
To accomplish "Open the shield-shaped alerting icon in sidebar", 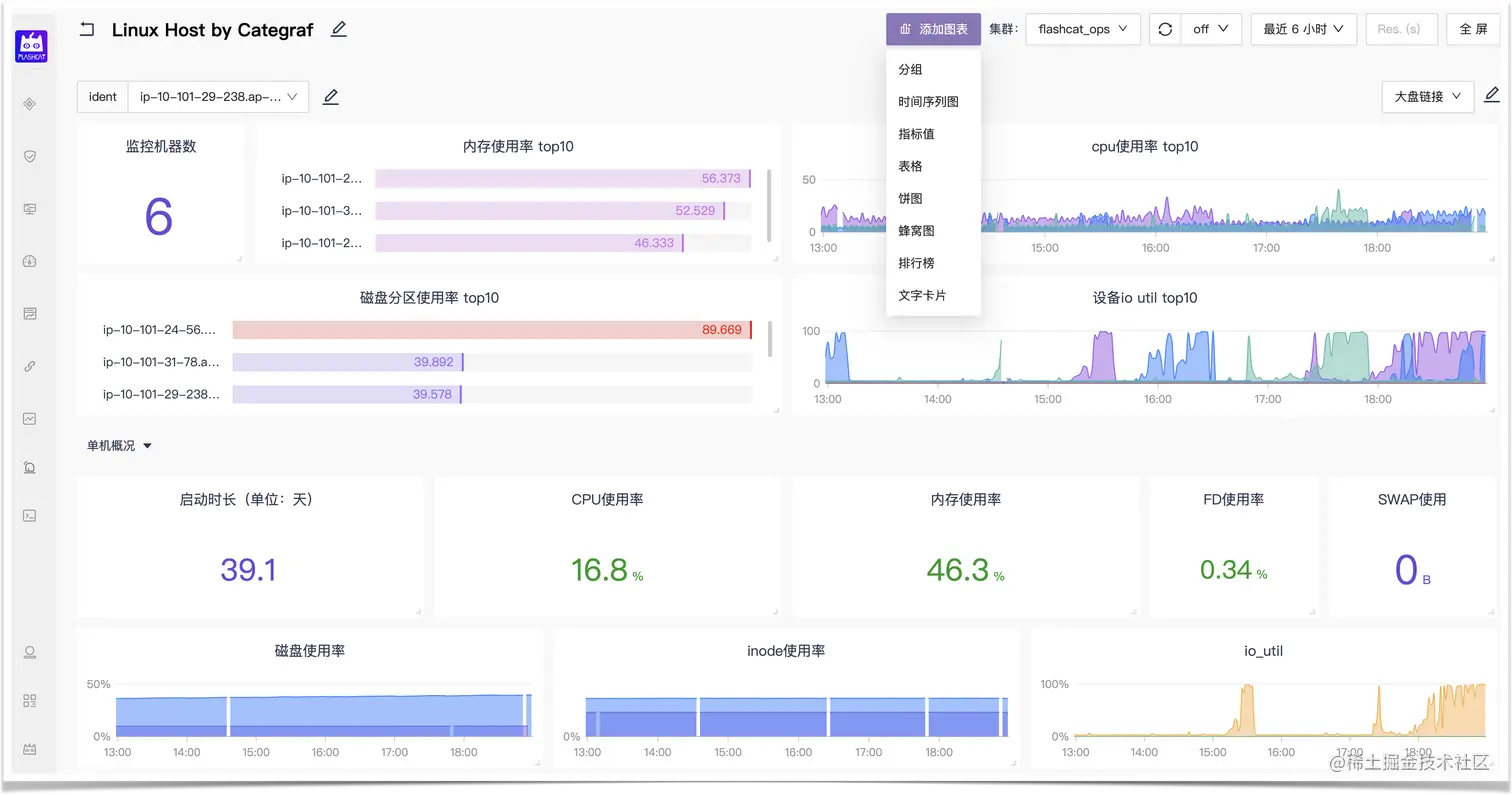I will 29,156.
